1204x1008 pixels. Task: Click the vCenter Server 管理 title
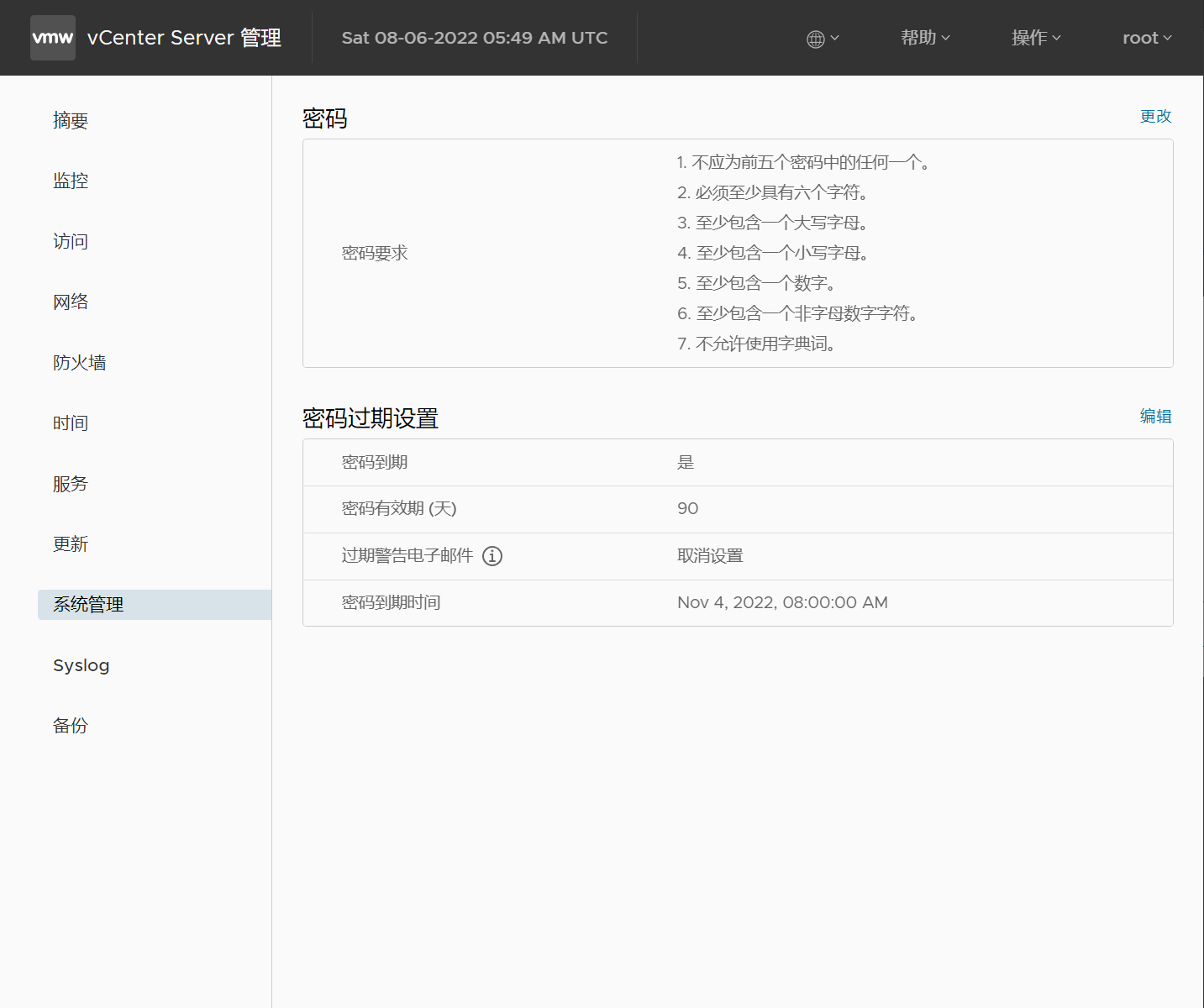[184, 38]
